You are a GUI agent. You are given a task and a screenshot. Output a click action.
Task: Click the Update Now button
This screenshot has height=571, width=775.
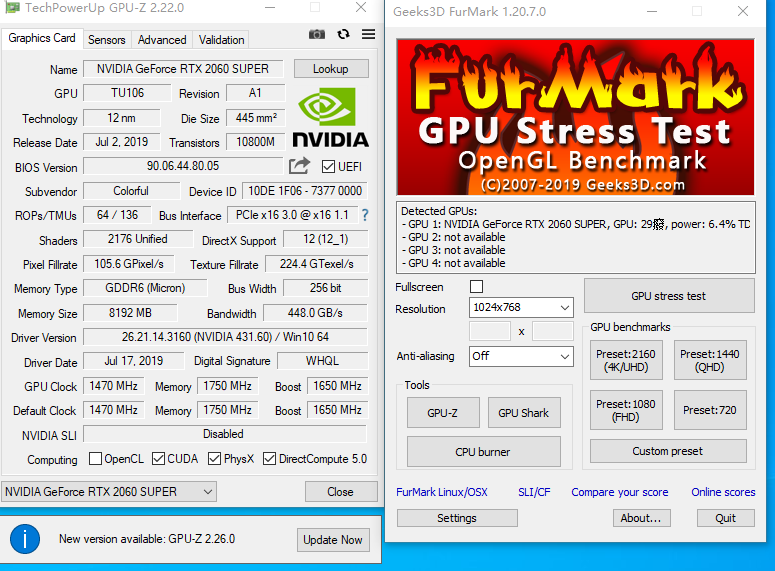[x=333, y=540]
